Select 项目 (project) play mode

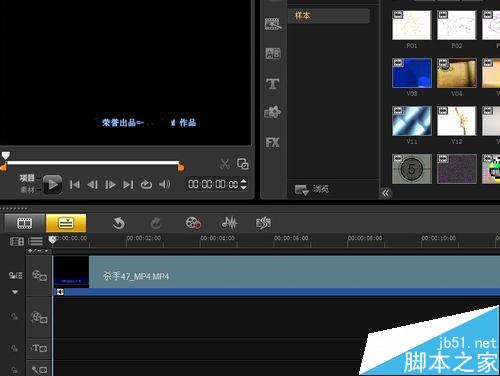[27, 178]
